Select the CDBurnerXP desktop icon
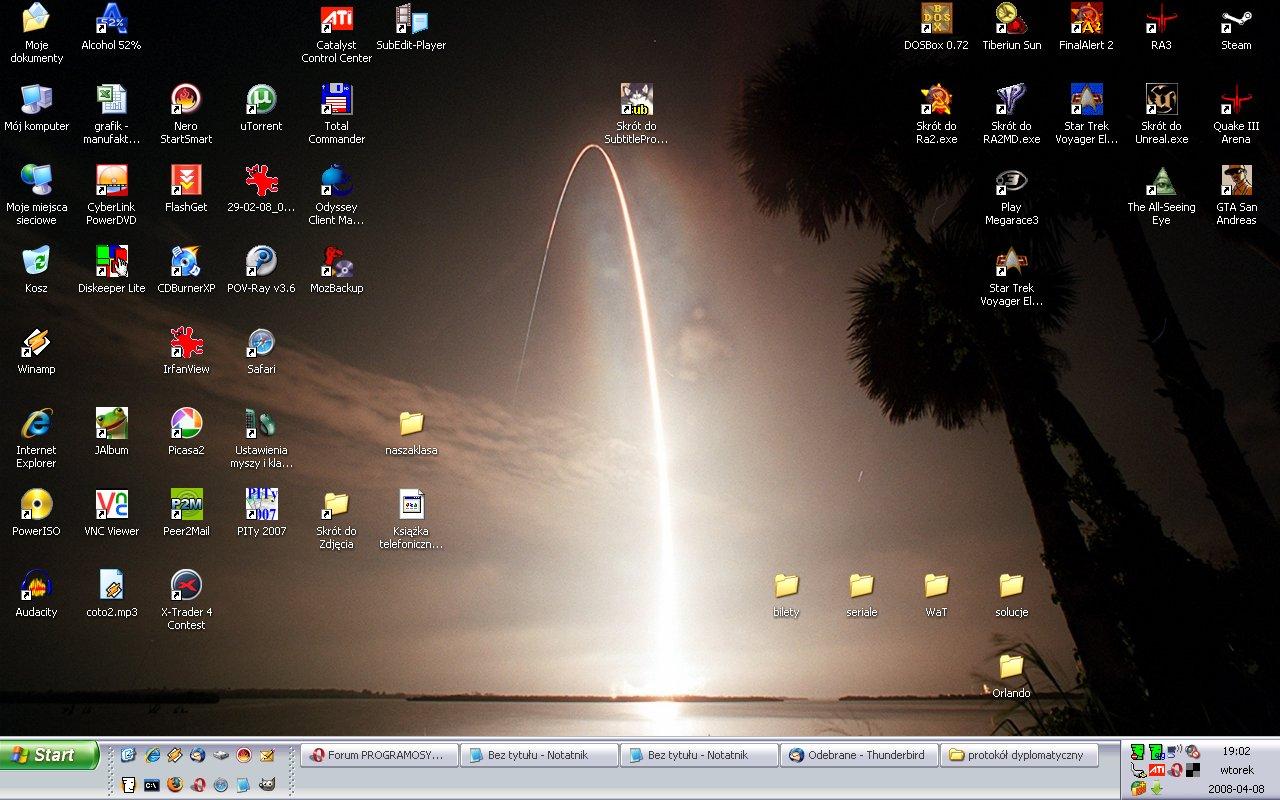Viewport: 1280px width, 800px height. click(186, 270)
